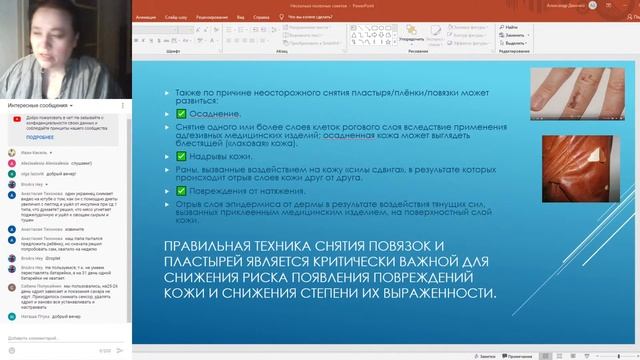The width and height of the screenshot is (640, 360).
Task: Select the star shape in shapes gallery
Action: click(x=388, y=42)
